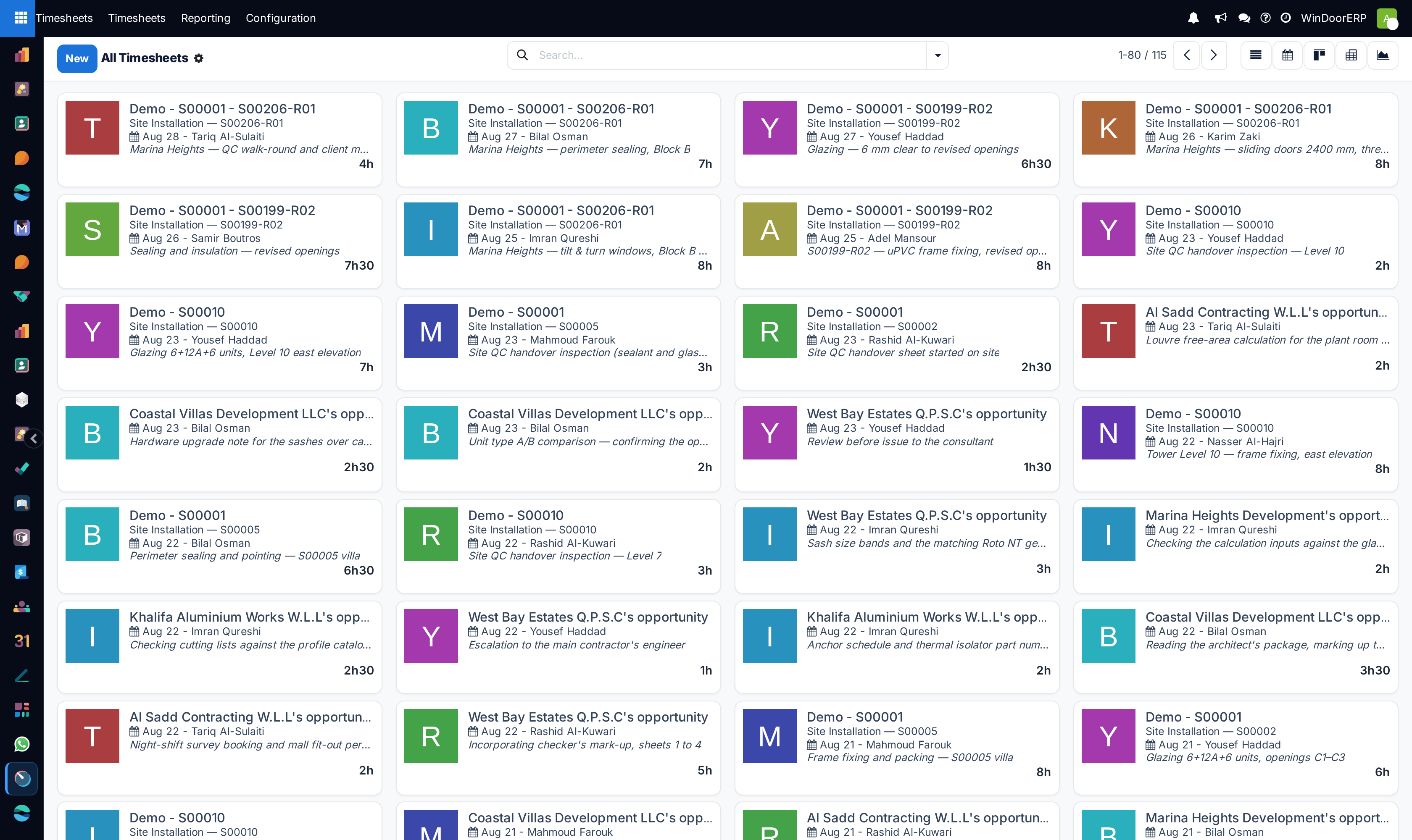Open the All Timesheets gear actions menu

coord(198,58)
